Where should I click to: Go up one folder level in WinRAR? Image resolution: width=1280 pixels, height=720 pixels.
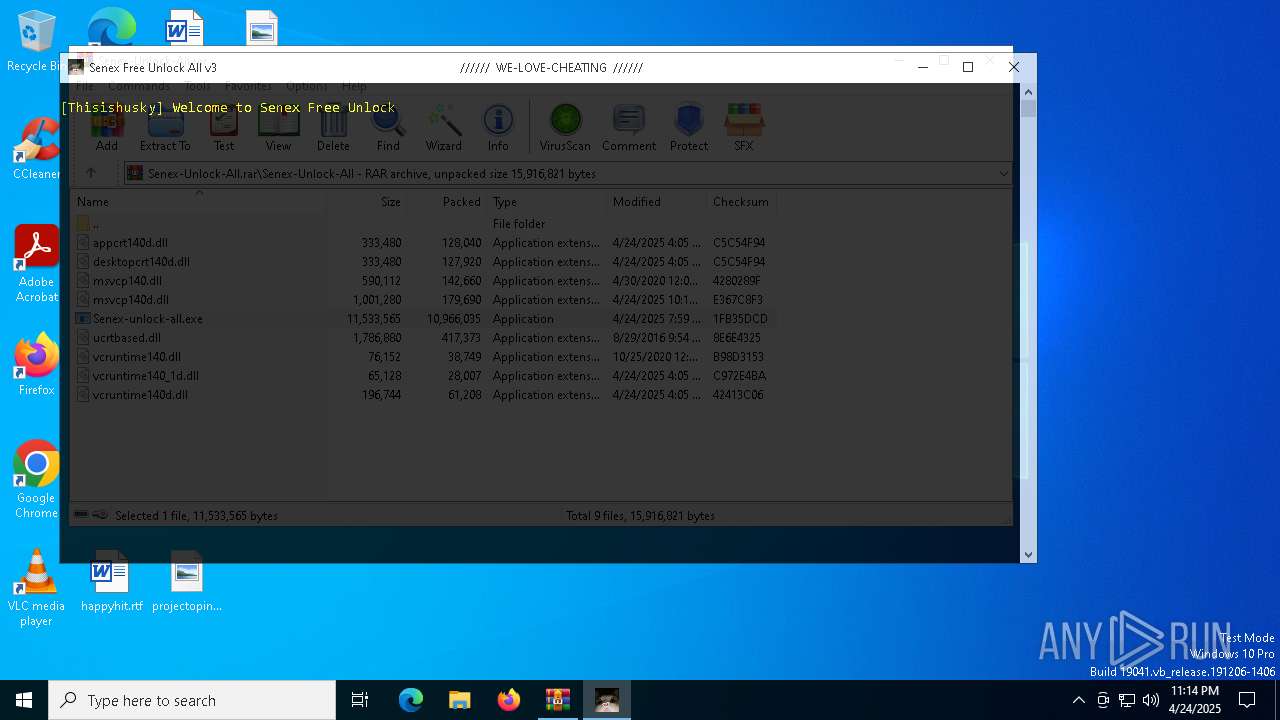(91, 173)
